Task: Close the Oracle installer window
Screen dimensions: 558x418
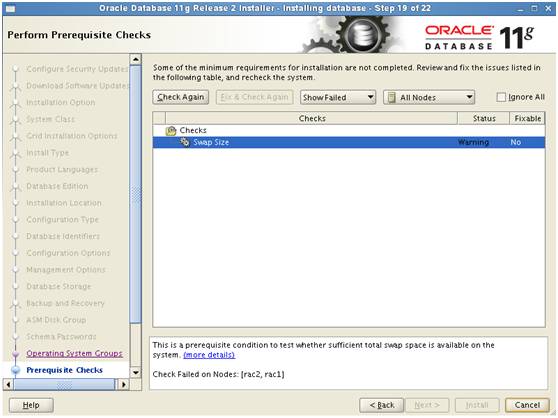Action: (x=548, y=8)
